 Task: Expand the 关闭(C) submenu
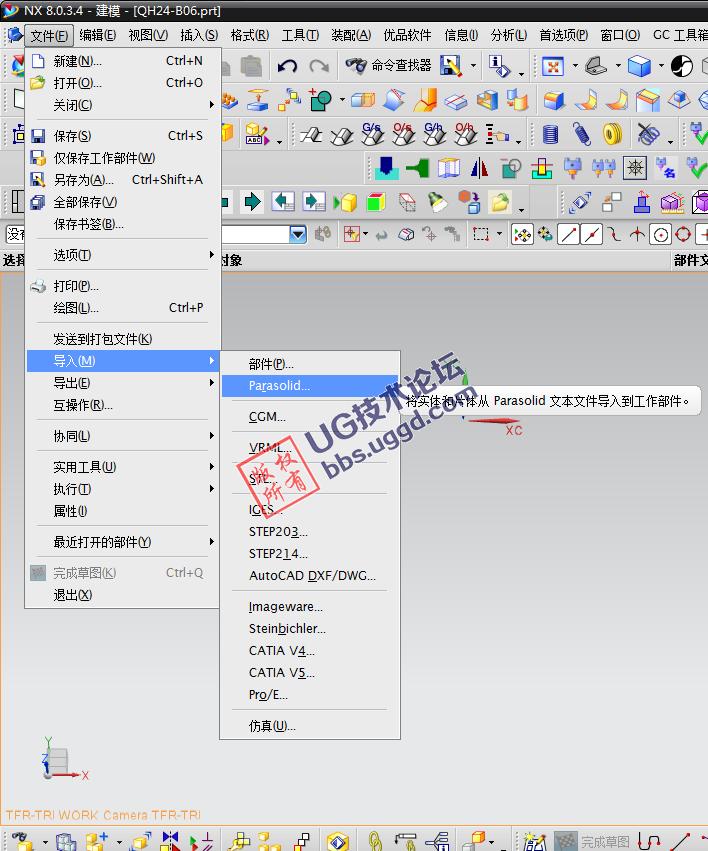coord(122,105)
